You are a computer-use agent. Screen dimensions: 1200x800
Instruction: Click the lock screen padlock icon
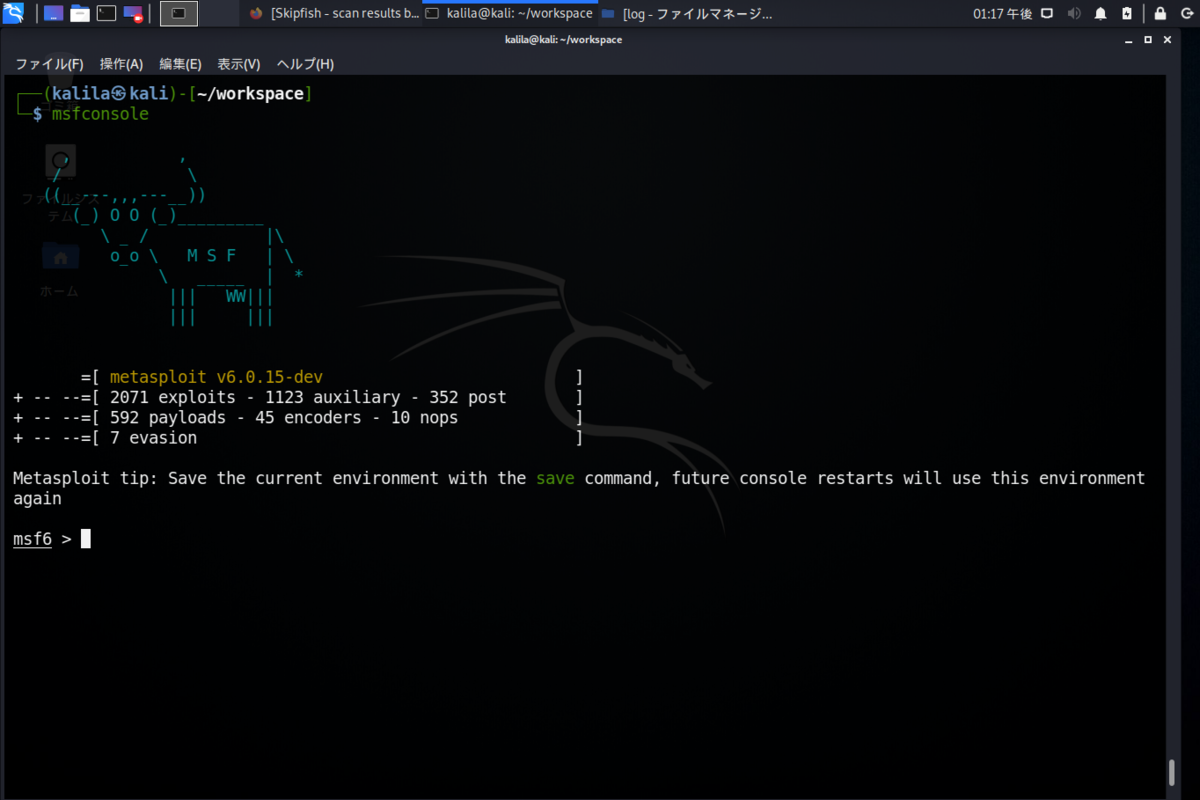tap(1160, 14)
